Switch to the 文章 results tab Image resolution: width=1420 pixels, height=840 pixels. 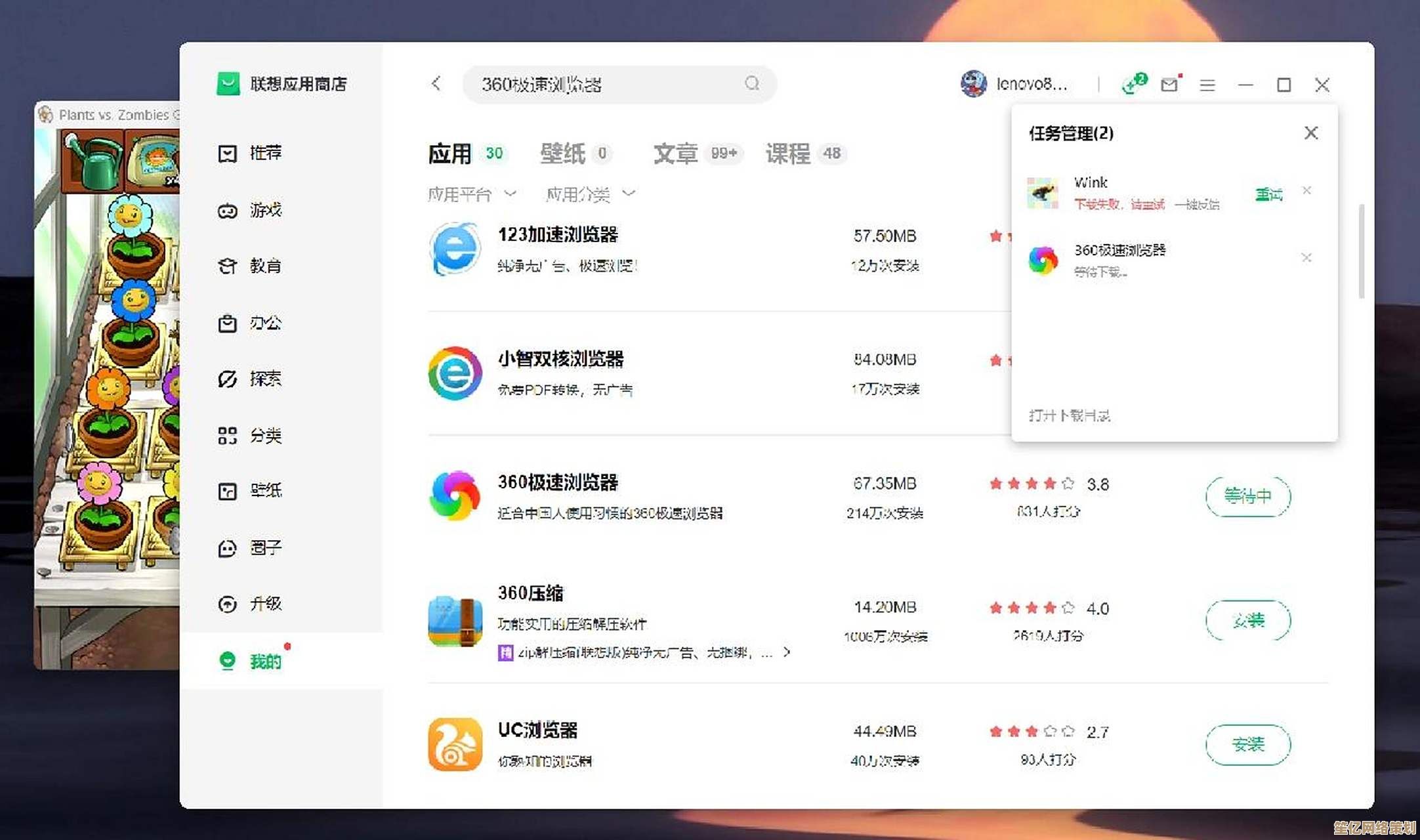pyautogui.click(x=675, y=154)
